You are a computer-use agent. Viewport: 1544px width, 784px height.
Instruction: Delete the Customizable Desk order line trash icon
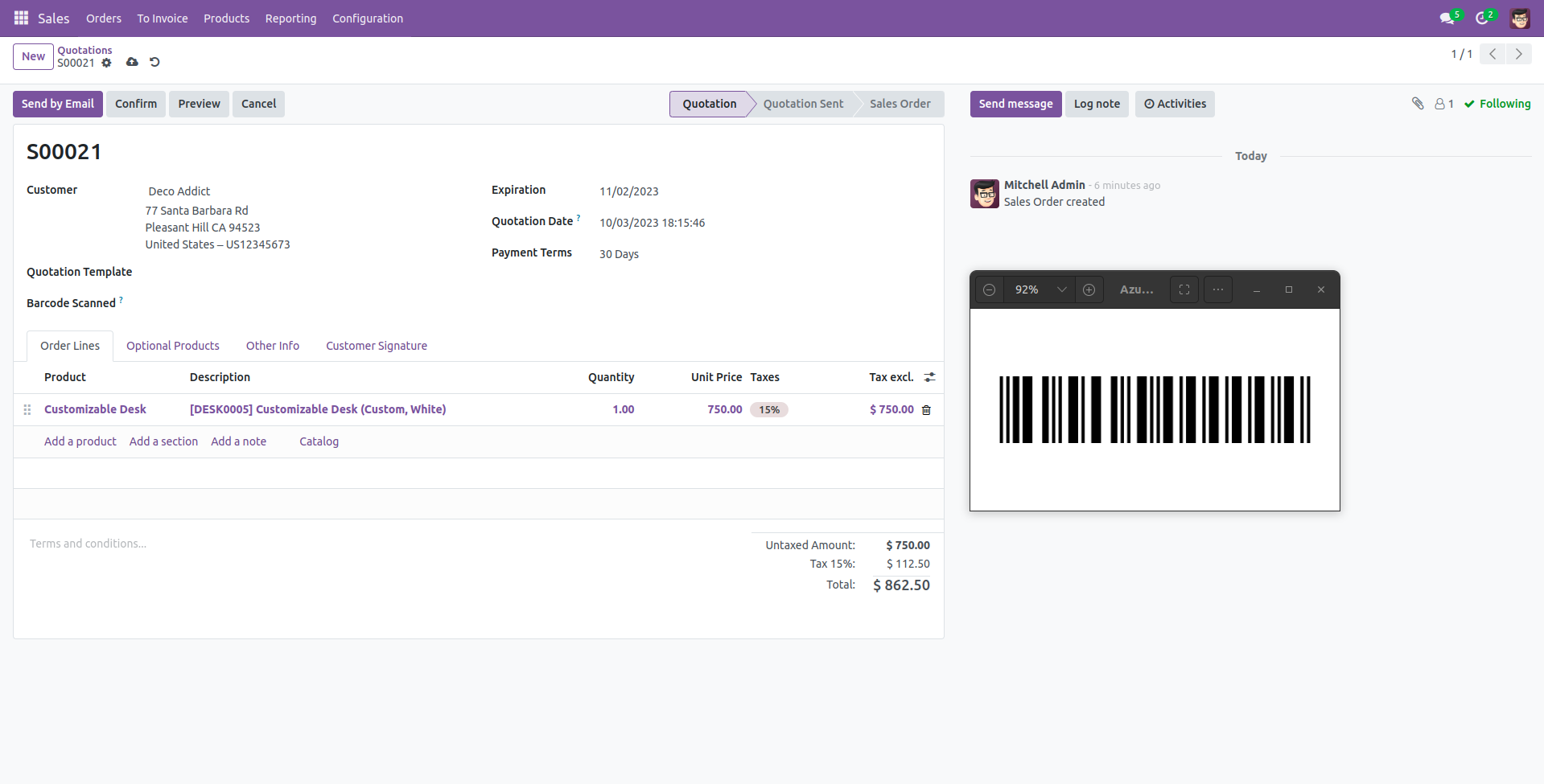point(926,410)
